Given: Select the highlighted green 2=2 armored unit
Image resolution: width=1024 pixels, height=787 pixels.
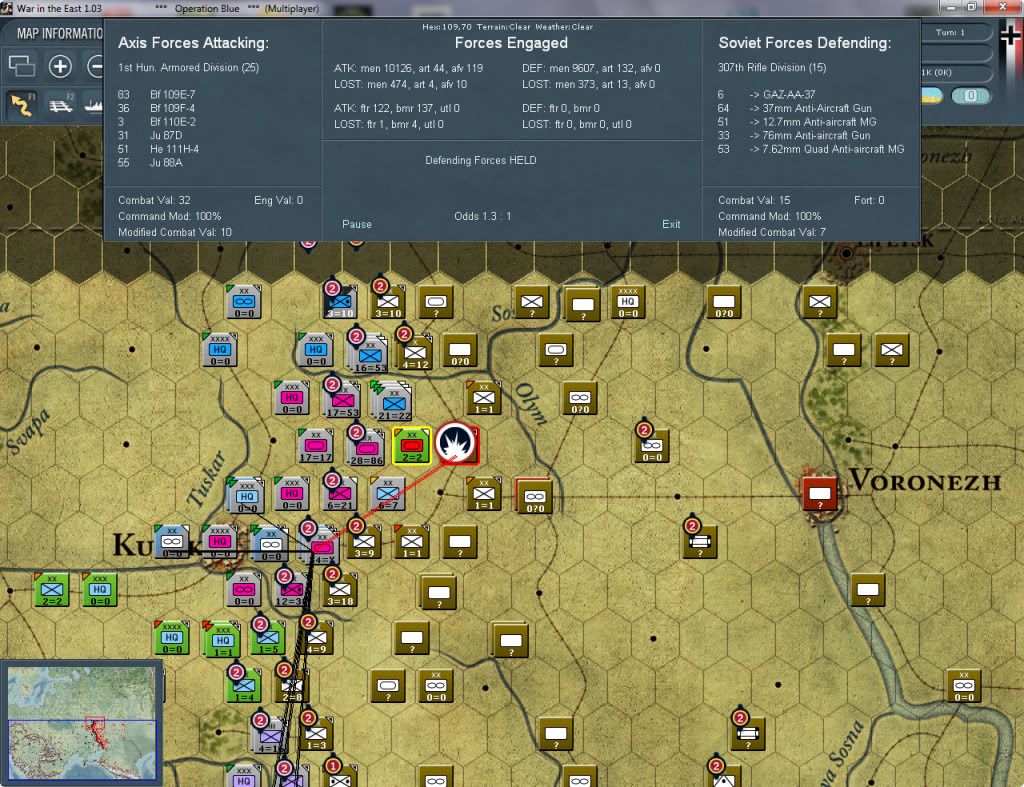Looking at the screenshot, I should [411, 446].
